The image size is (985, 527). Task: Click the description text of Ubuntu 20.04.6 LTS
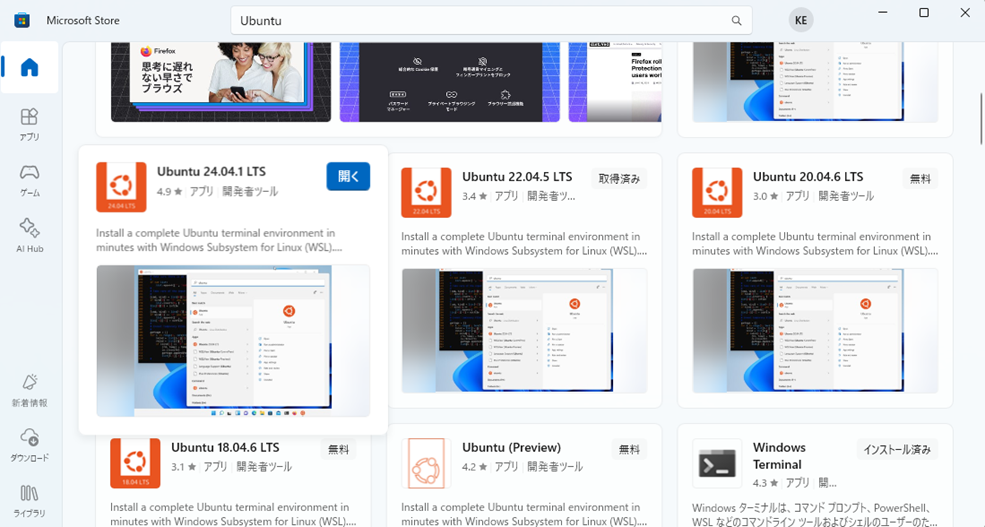[815, 244]
